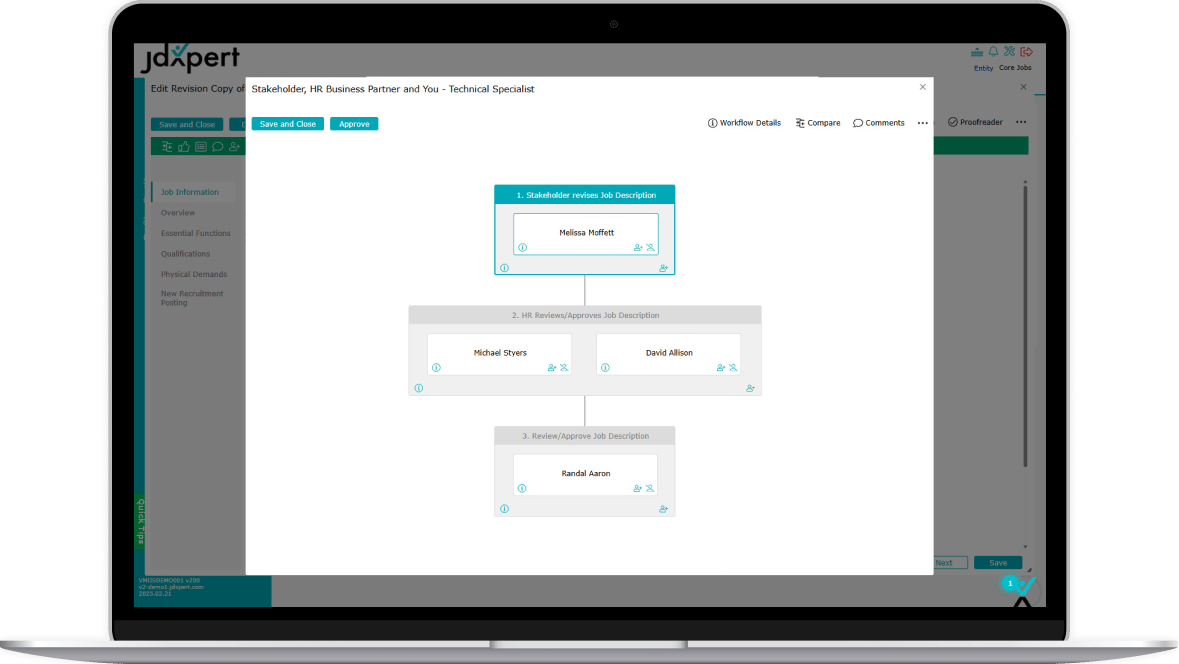Switch to the Overview section
This screenshot has height=664, width=1179.
[177, 212]
